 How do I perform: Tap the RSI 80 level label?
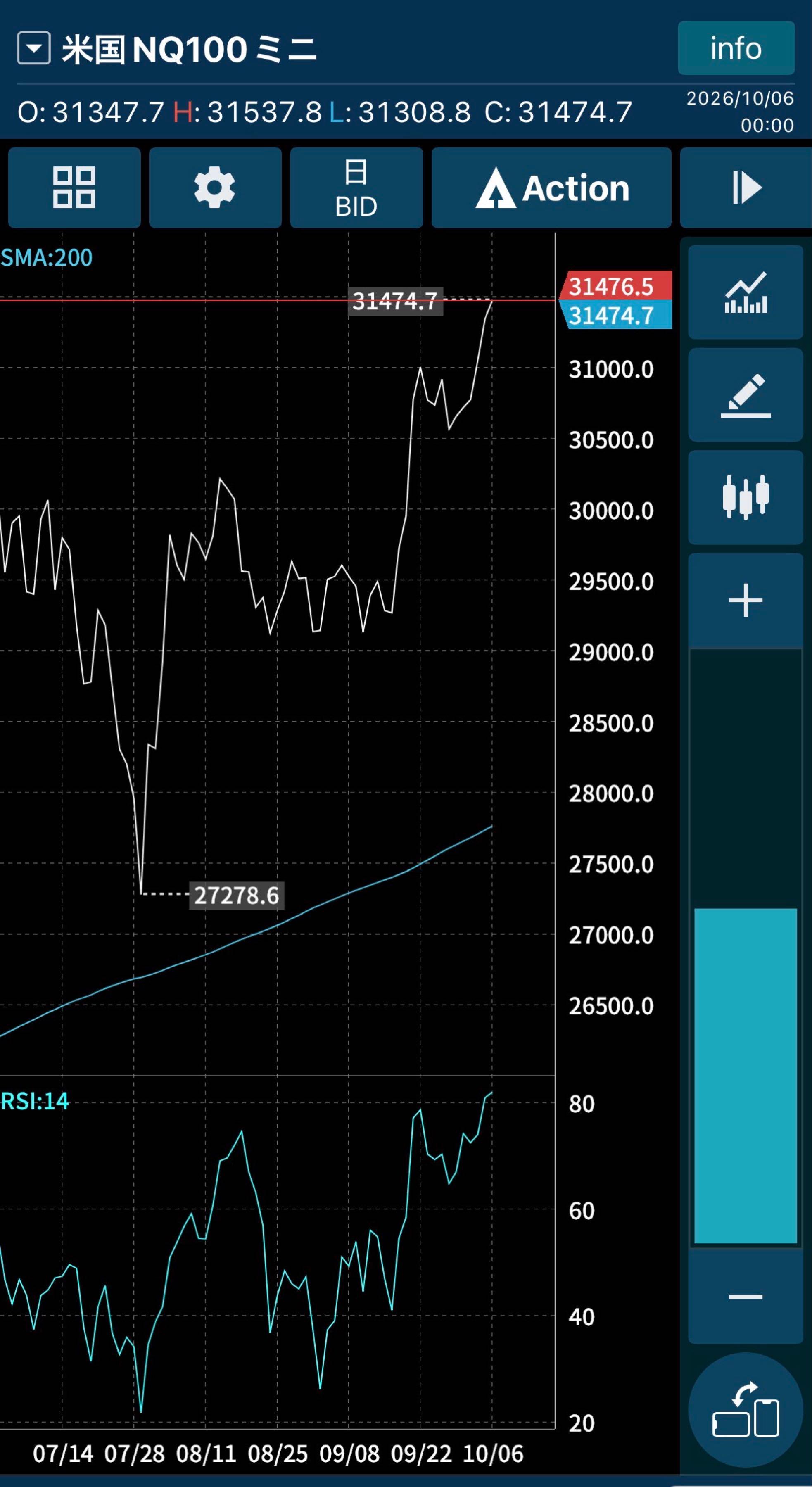coord(581,1104)
